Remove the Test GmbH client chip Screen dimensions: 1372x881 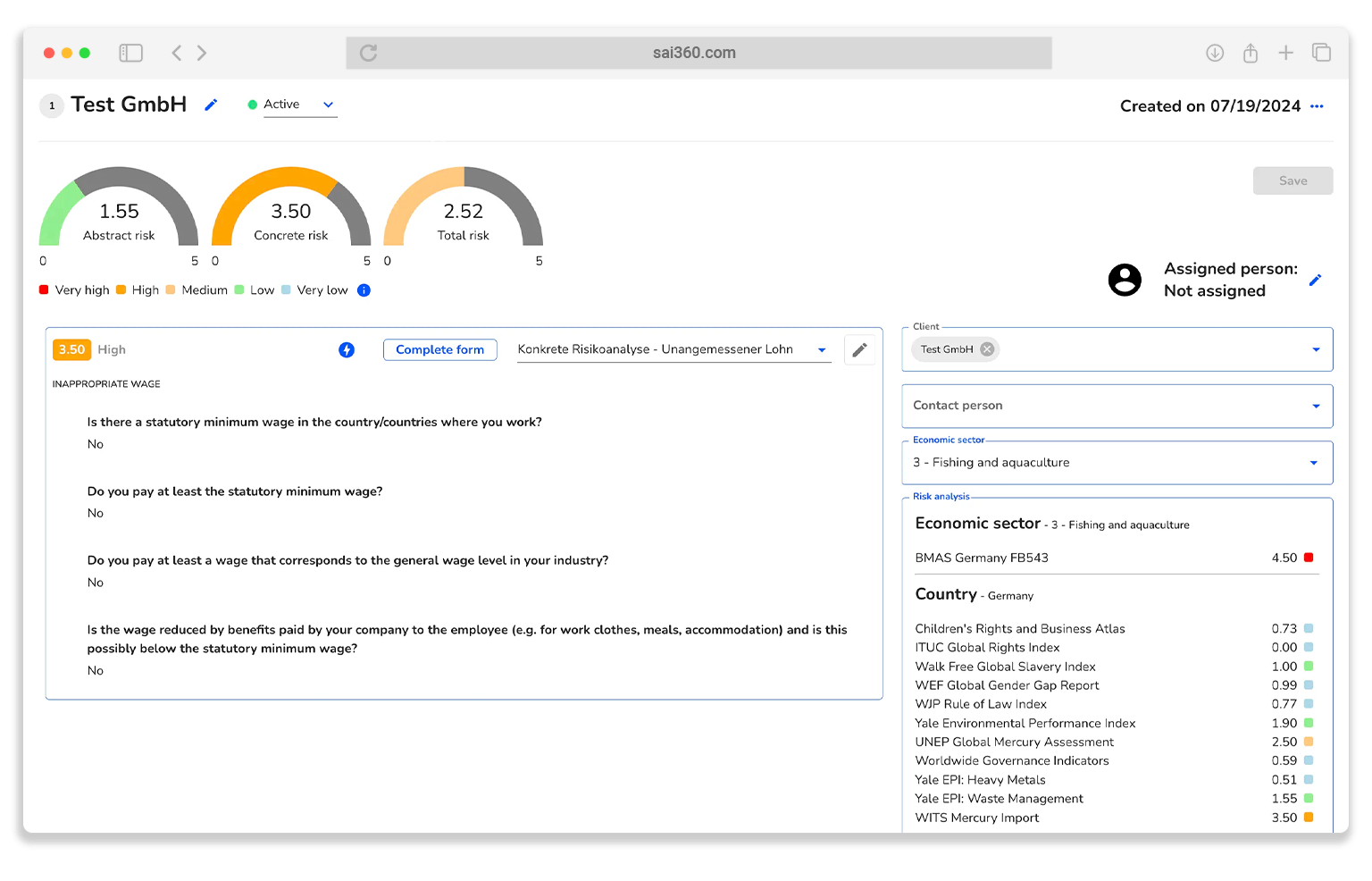tap(987, 349)
